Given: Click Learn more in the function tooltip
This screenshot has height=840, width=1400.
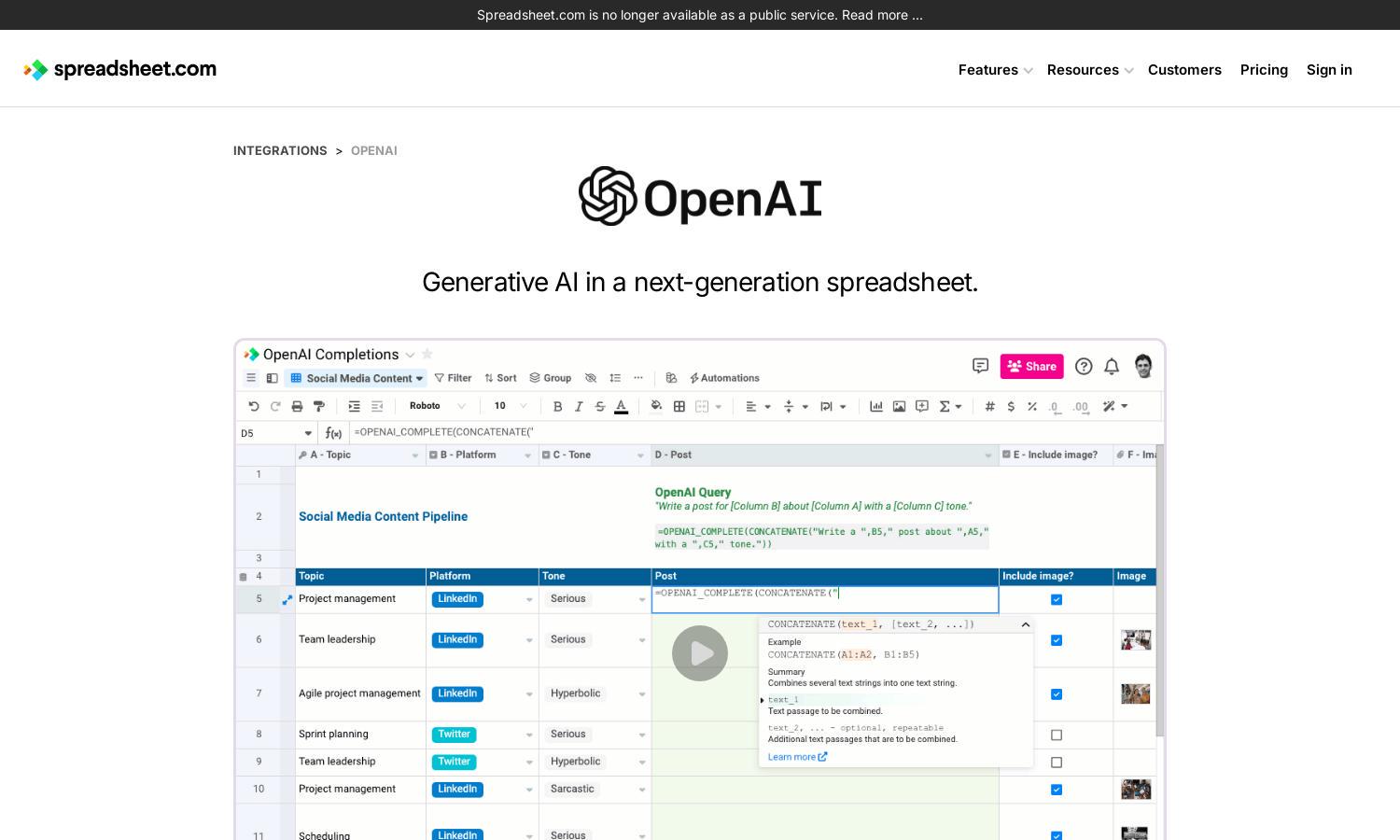Looking at the screenshot, I should click(797, 757).
